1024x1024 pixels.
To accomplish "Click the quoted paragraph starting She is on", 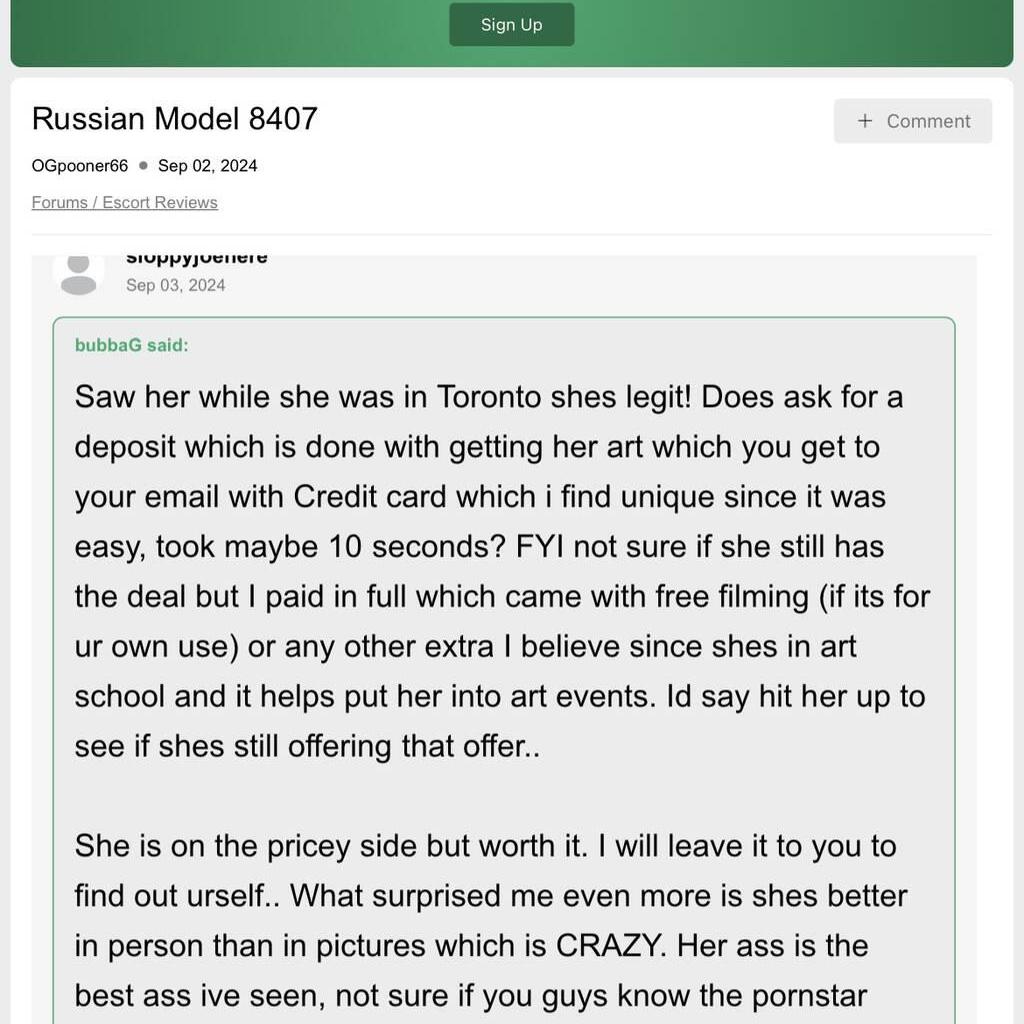I will 490,921.
